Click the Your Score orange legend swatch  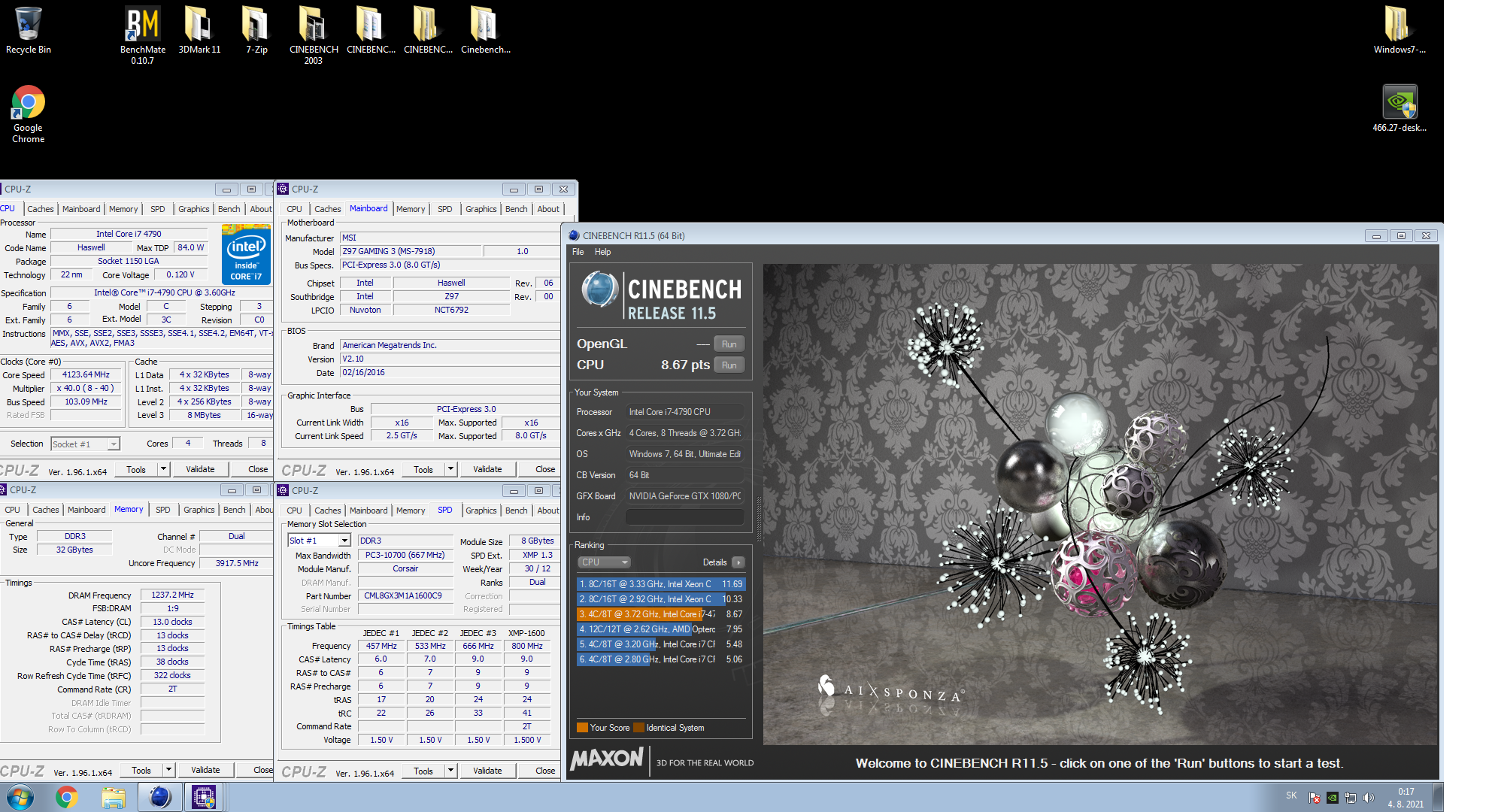click(x=582, y=728)
